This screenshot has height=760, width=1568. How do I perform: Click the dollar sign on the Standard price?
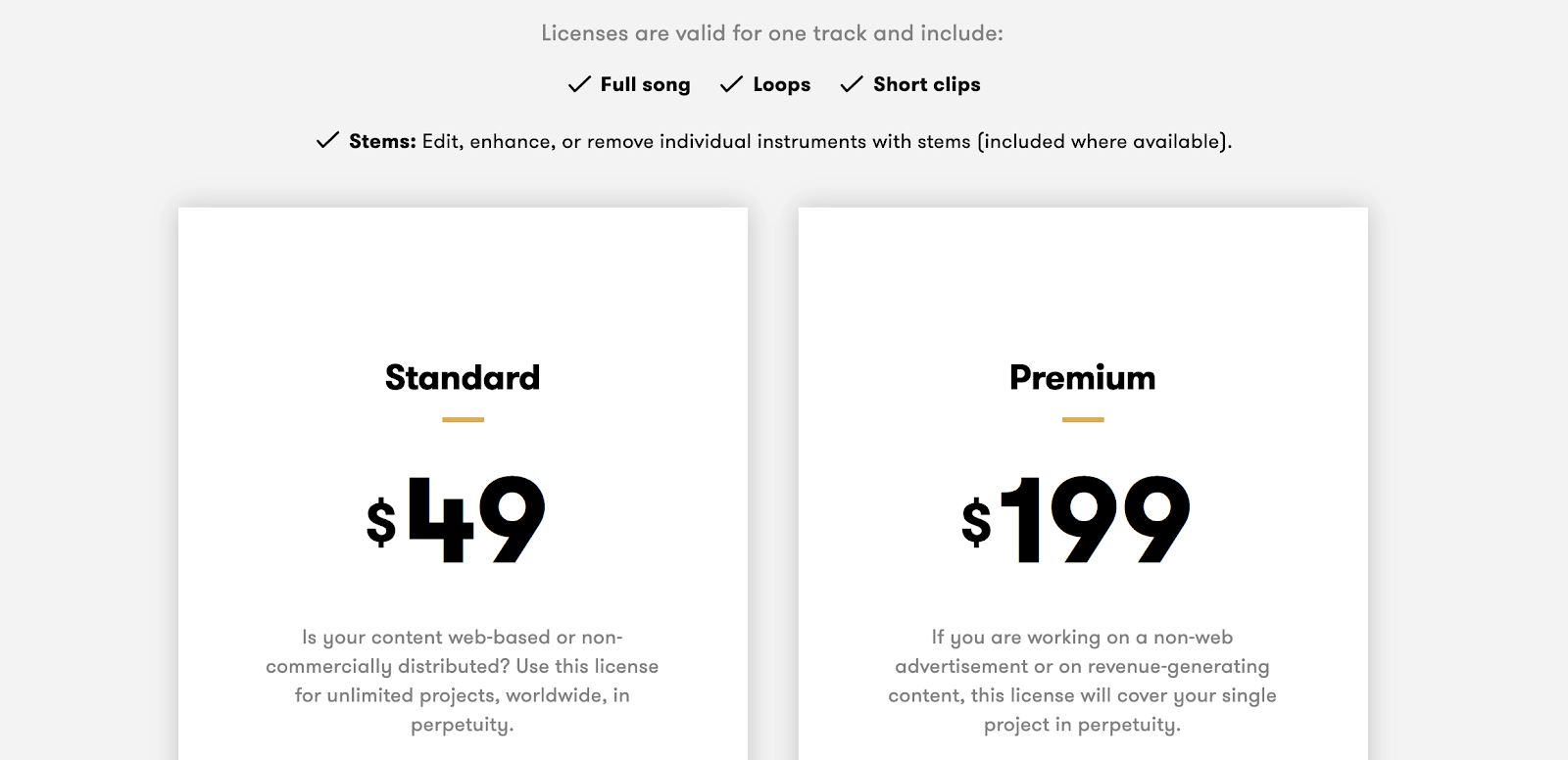pos(381,521)
